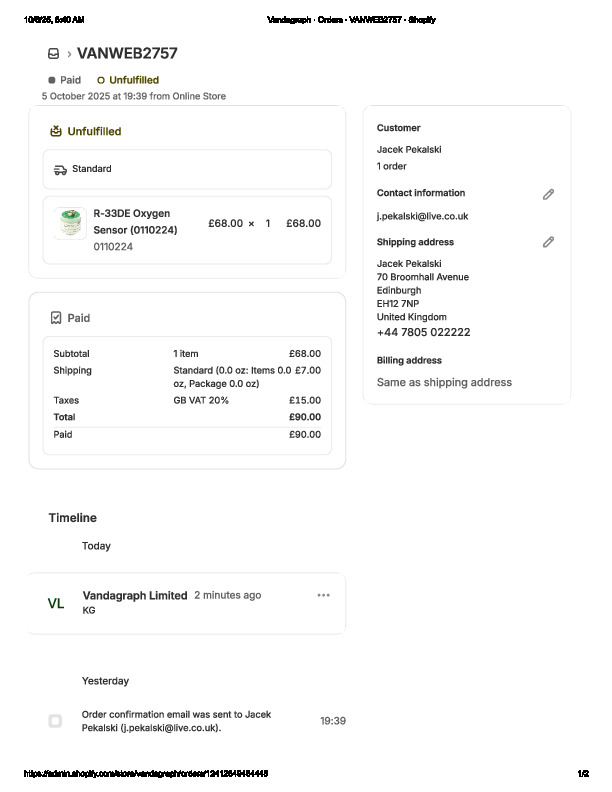The height and width of the screenshot is (792, 612).
Task: Click the Paid status badge near title
Action: click(65, 80)
